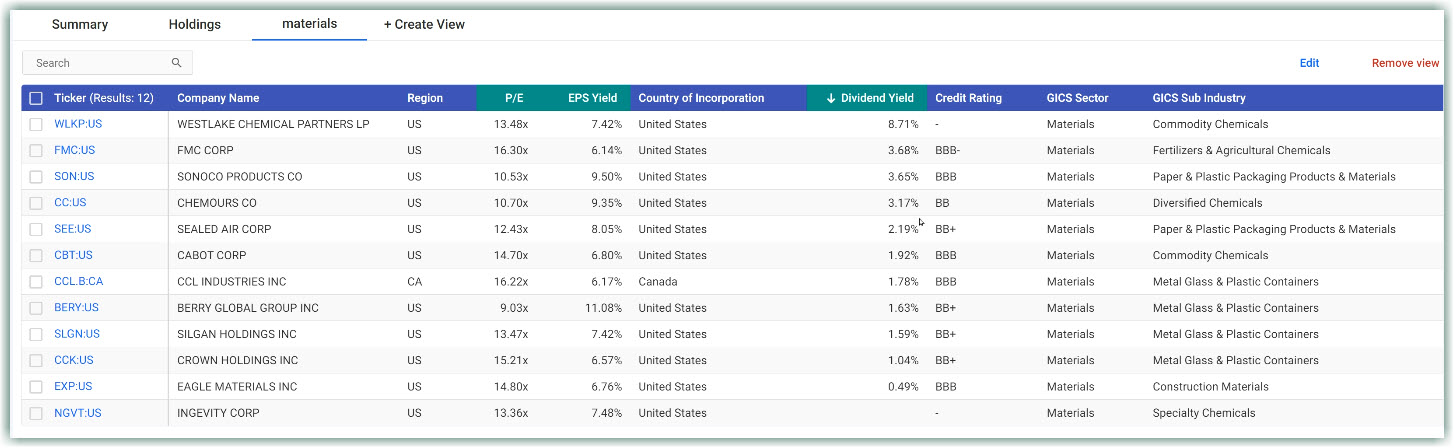Click the 11.08% EPS yield value
The width and height of the screenshot is (1454, 448).
[604, 308]
